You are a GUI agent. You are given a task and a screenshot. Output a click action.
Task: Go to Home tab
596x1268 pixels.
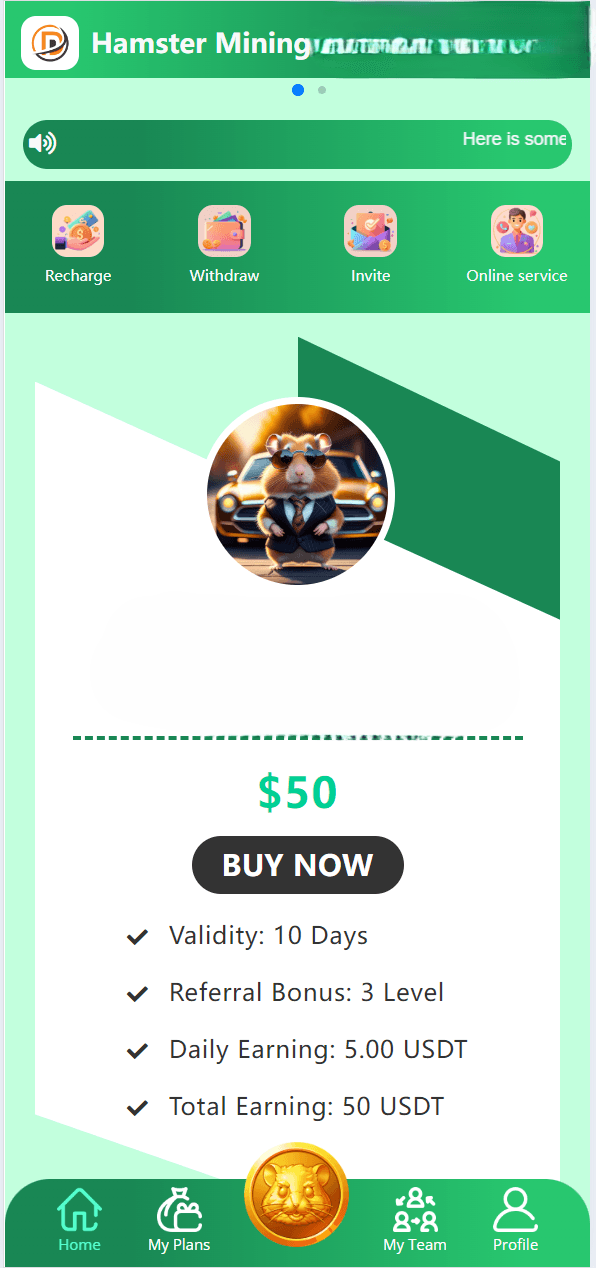79,1219
